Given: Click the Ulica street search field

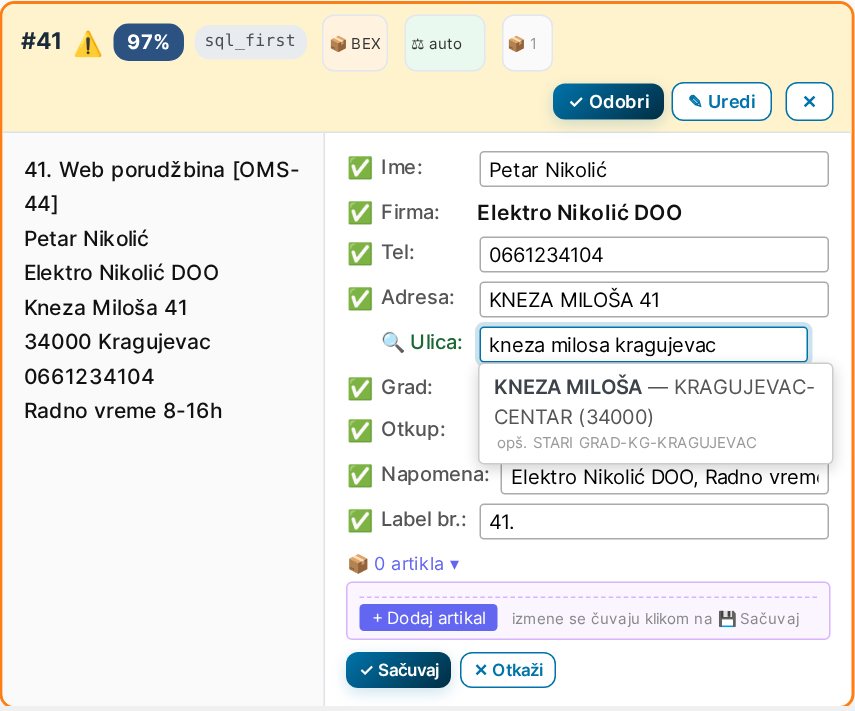Looking at the screenshot, I should point(643,345).
